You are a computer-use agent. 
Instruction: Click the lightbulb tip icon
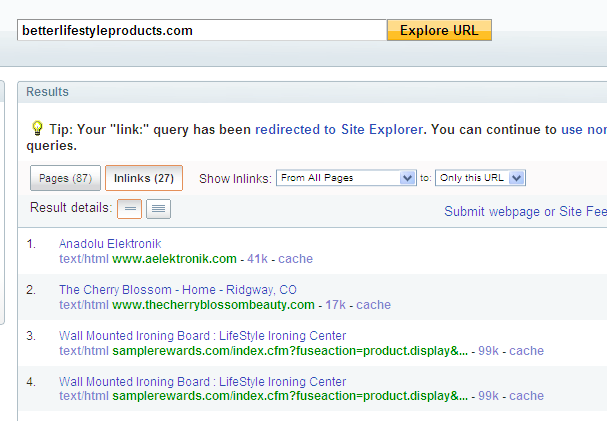(37, 128)
